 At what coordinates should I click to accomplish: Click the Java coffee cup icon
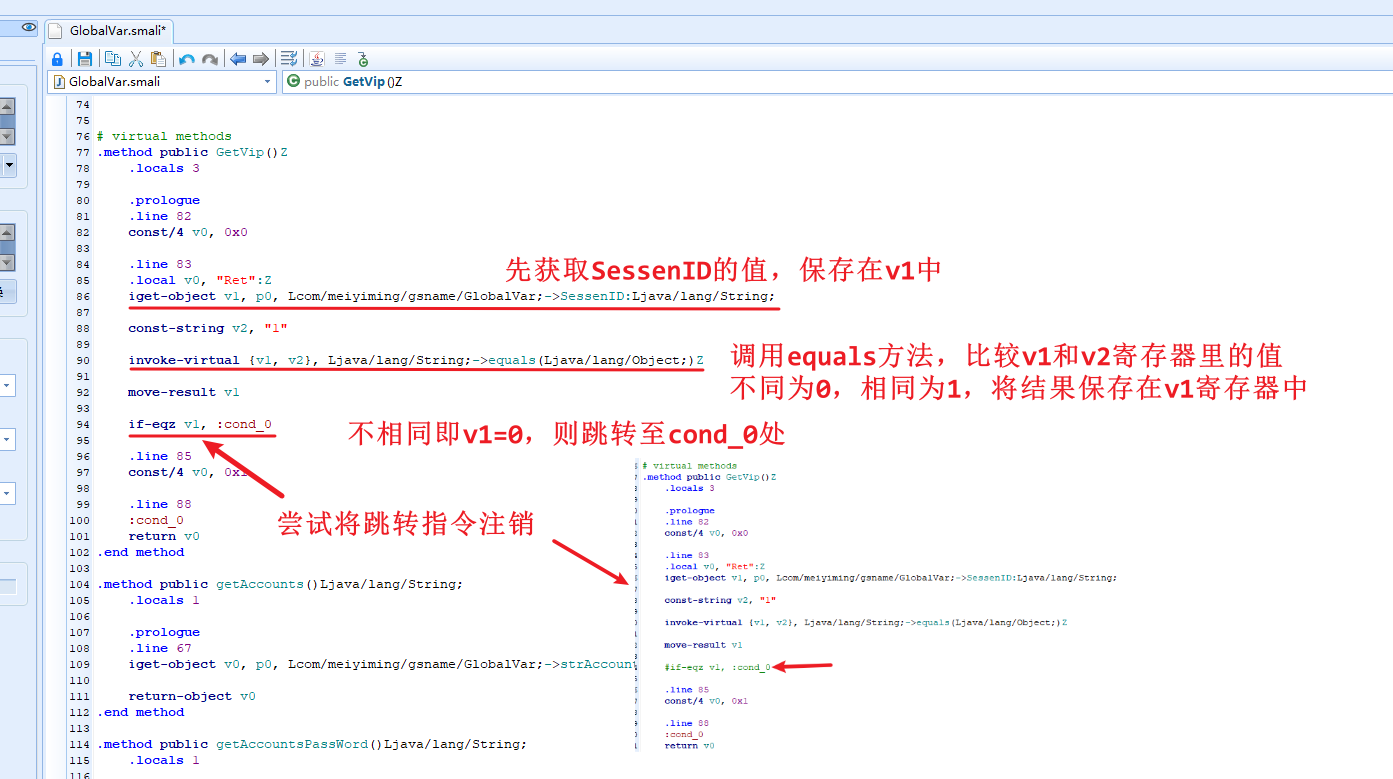point(317,59)
